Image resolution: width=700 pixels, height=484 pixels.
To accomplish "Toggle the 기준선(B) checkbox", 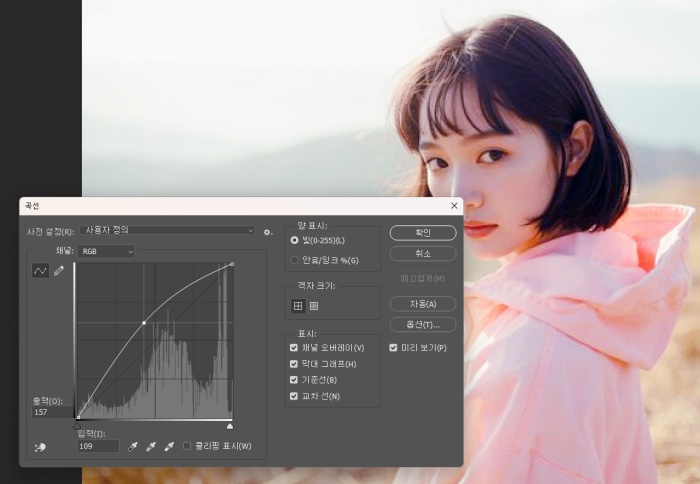I will [294, 380].
